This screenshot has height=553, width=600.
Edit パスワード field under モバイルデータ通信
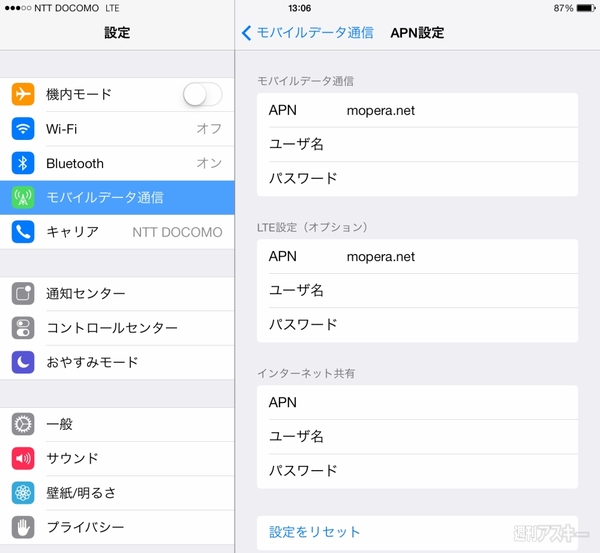[x=417, y=179]
